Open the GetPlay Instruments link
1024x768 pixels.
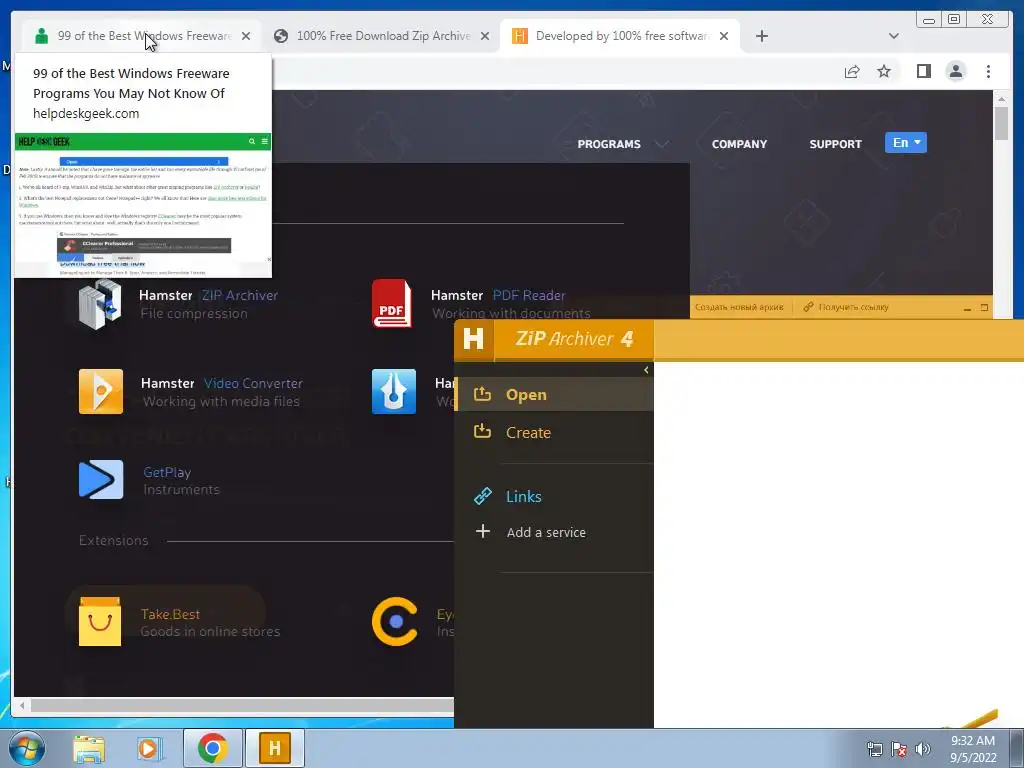(181, 481)
